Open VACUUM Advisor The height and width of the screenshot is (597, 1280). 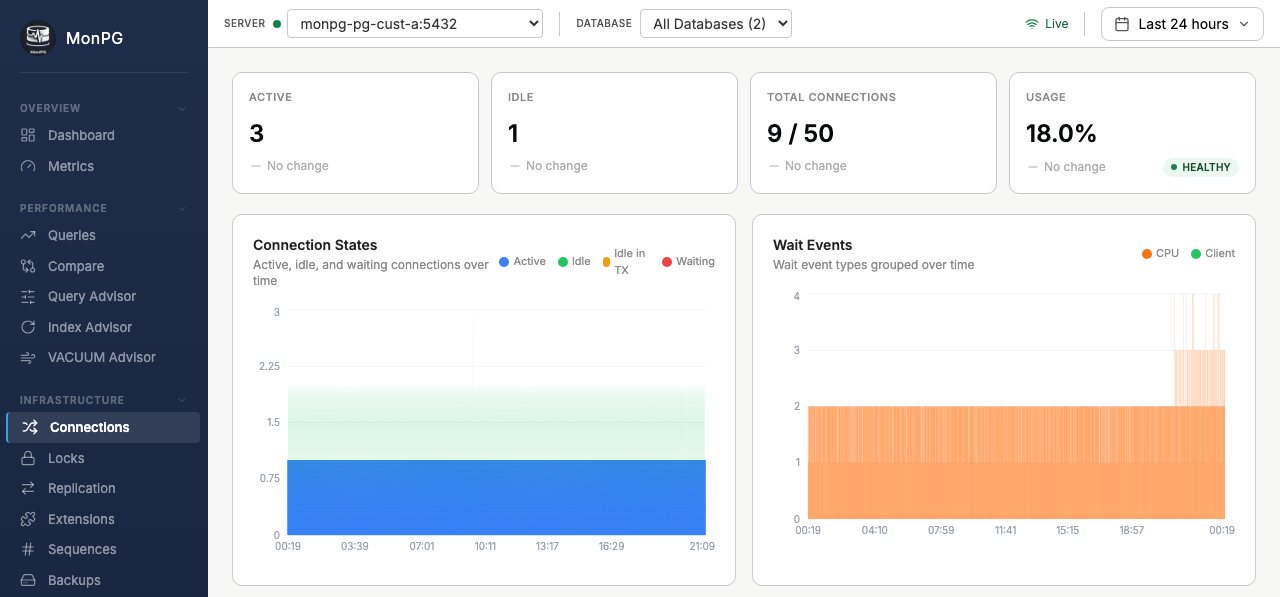[103, 358]
